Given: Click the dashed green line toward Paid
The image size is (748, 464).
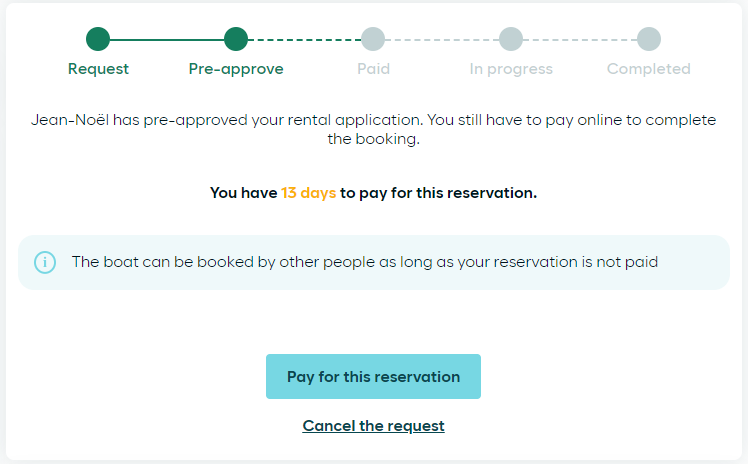Looking at the screenshot, I should point(304,40).
